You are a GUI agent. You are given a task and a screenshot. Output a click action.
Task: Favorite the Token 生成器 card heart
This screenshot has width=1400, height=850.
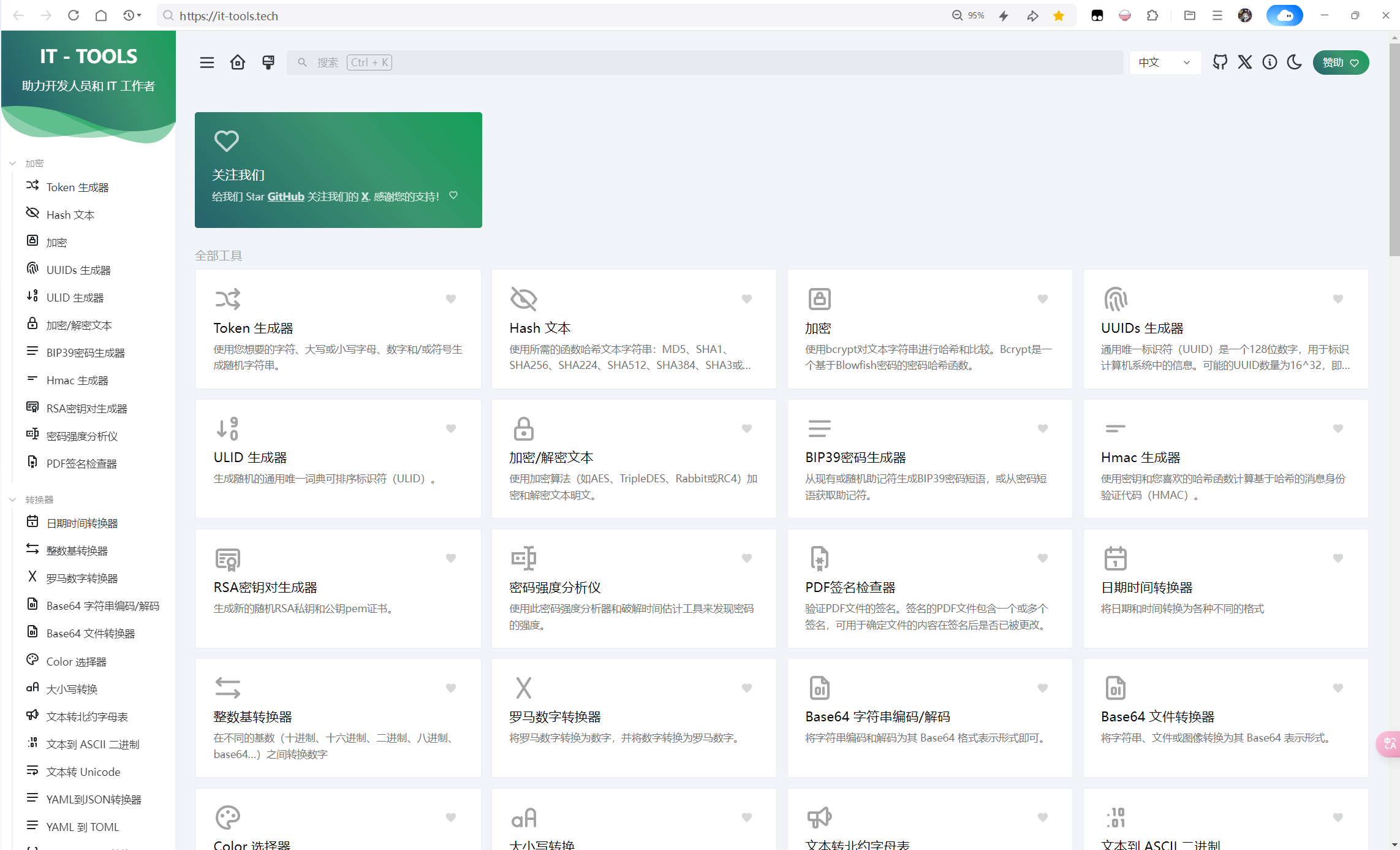point(451,299)
